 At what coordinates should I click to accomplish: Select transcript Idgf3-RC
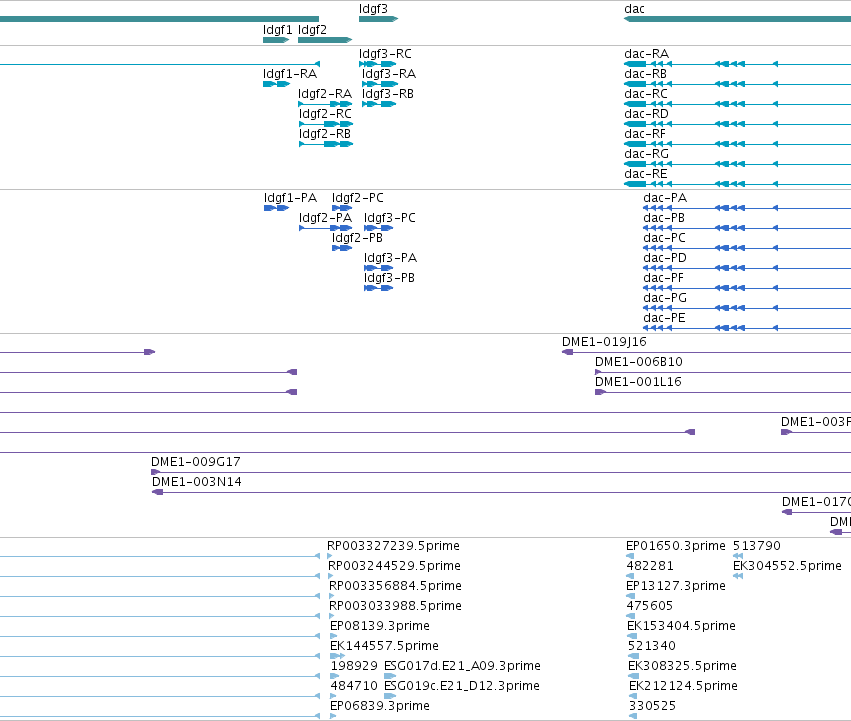tap(378, 64)
